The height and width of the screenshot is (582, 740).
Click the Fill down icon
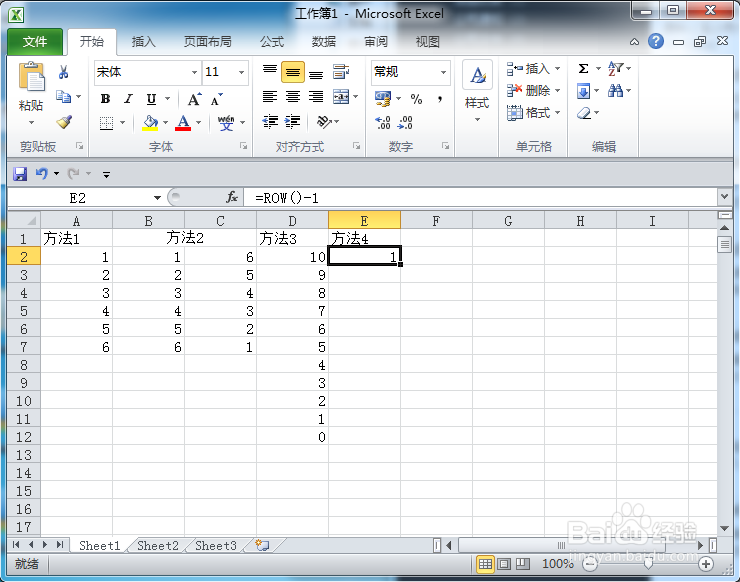tap(583, 91)
